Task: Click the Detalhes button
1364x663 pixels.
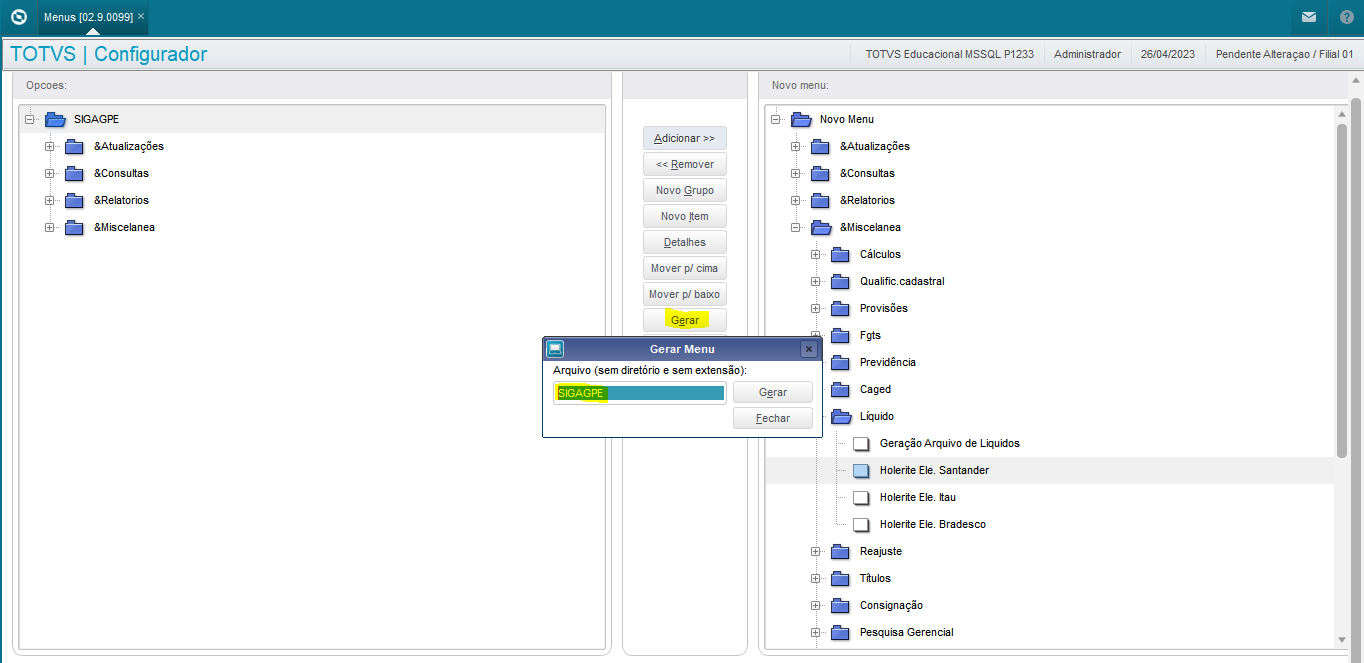Action: click(x=685, y=242)
